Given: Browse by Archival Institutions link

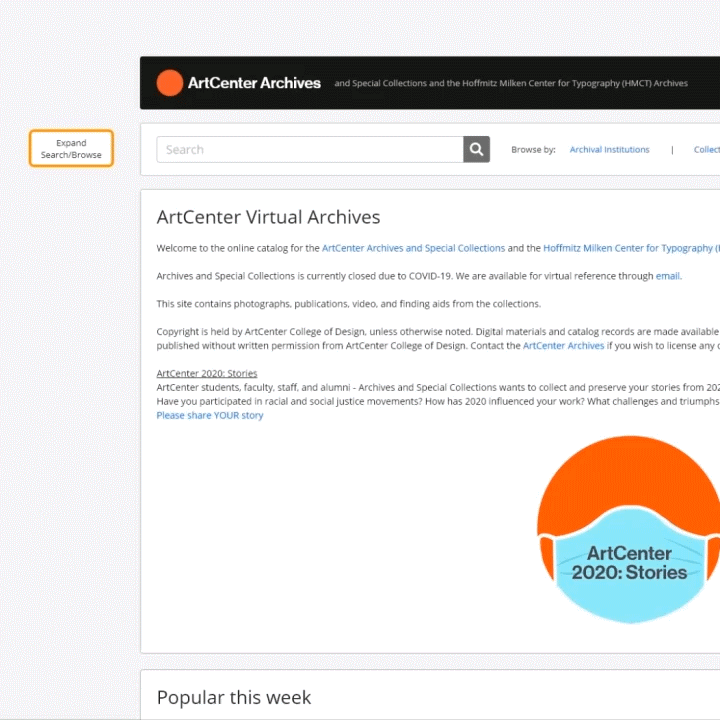Looking at the screenshot, I should (609, 150).
